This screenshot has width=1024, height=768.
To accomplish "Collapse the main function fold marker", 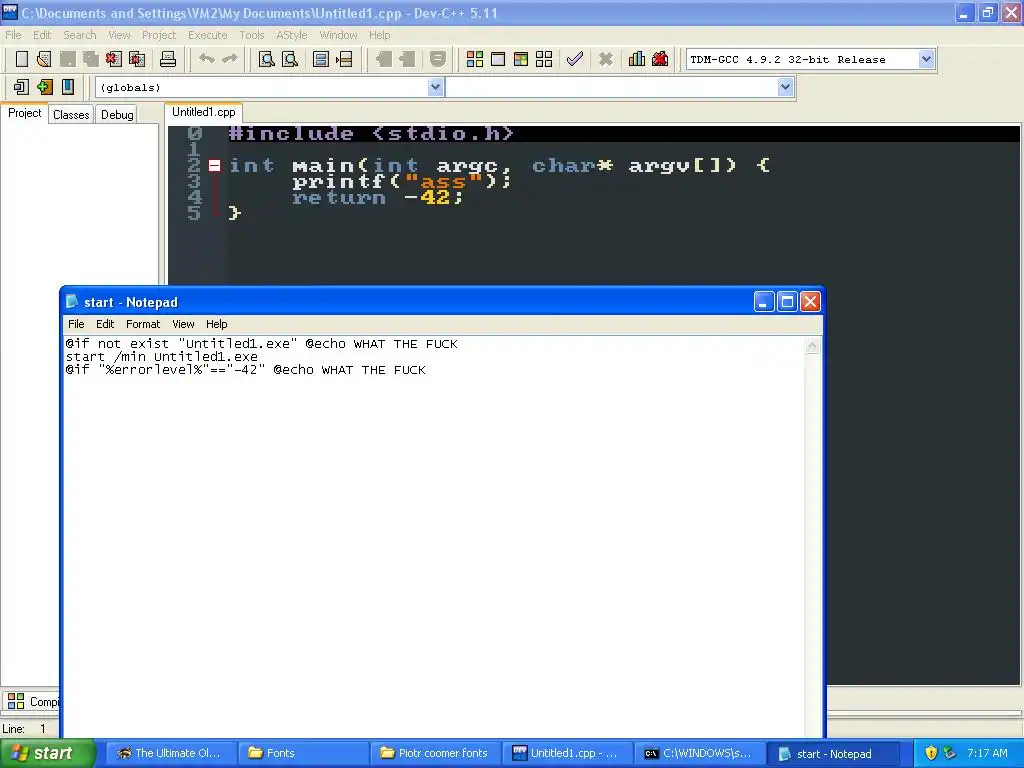I will [214, 165].
